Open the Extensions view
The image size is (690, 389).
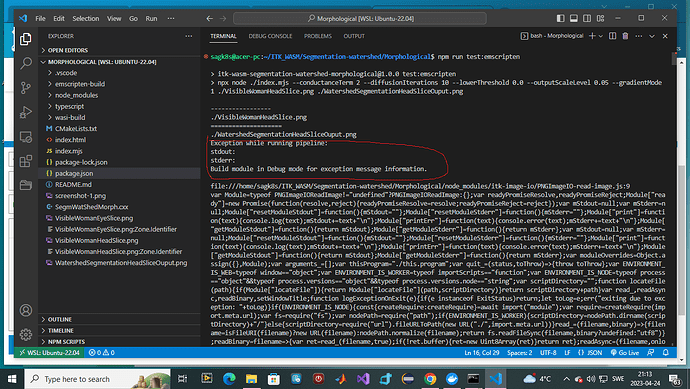(x=26, y=161)
